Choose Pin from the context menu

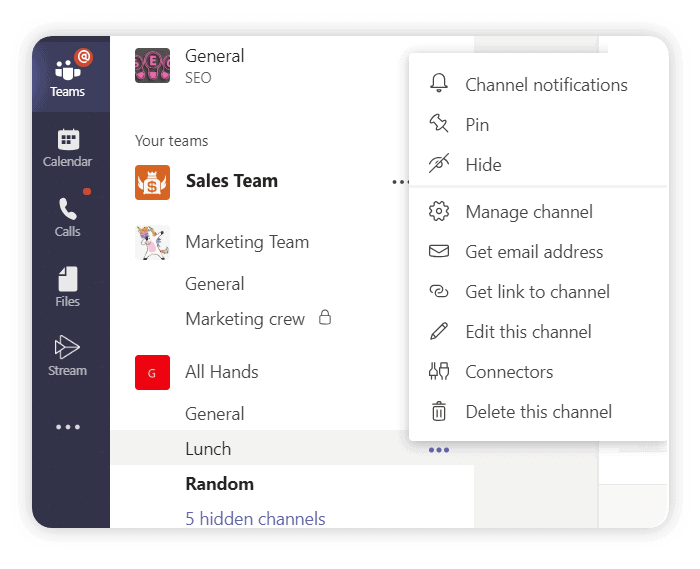(x=538, y=125)
